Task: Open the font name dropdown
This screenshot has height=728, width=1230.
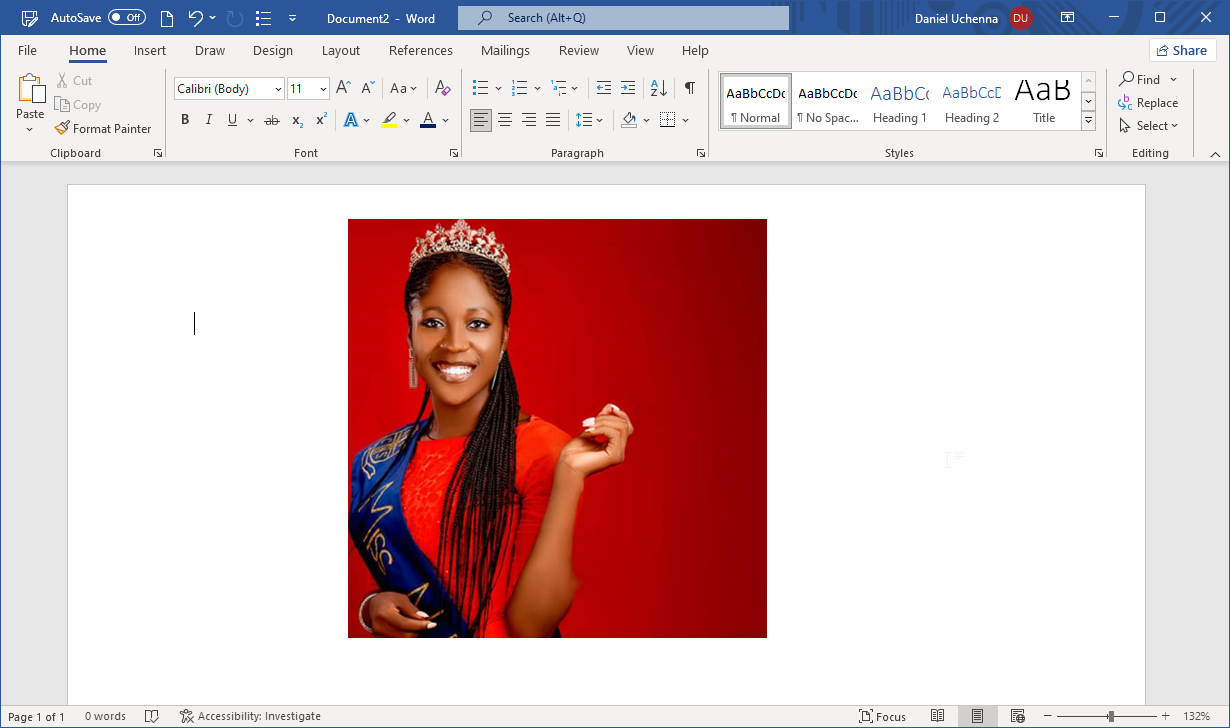Action: (278, 89)
